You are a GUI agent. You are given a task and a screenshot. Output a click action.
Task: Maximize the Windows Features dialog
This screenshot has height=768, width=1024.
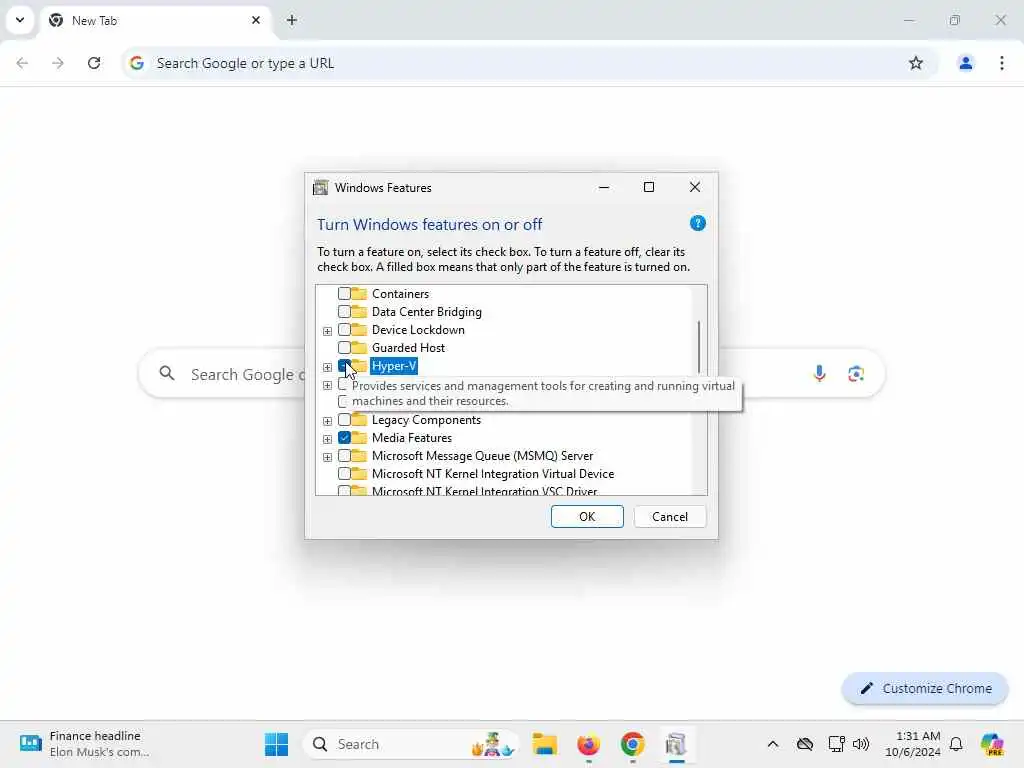click(x=648, y=187)
